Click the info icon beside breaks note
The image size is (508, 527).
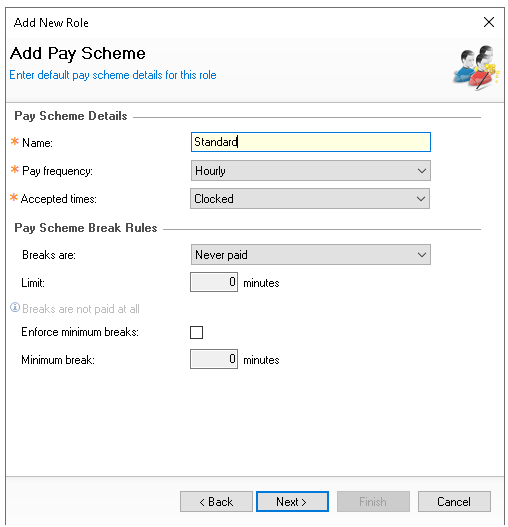[x=15, y=308]
